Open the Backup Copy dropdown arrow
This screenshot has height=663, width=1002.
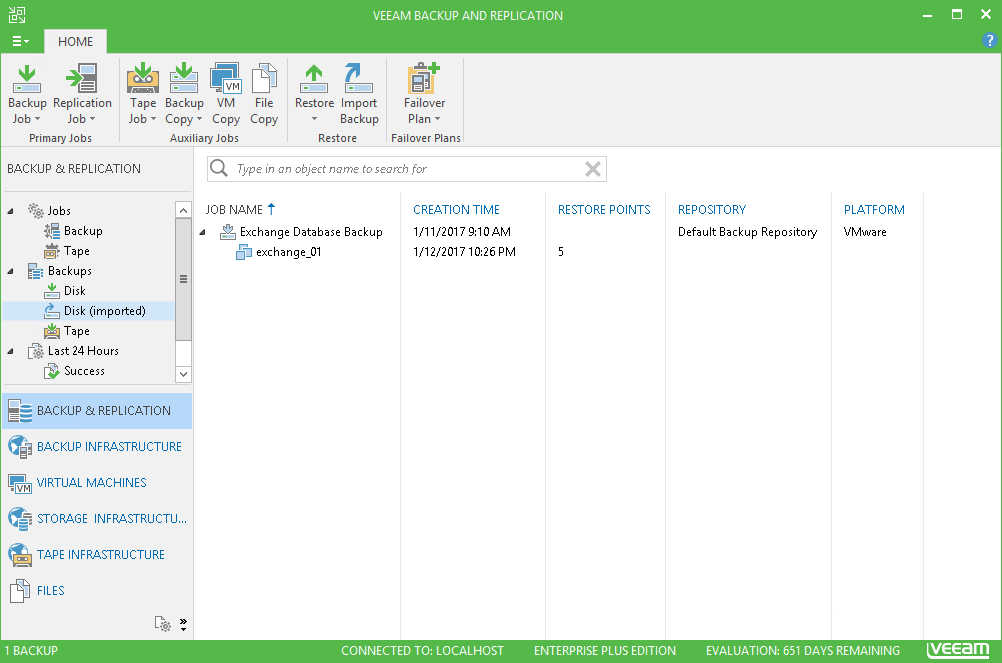click(199, 119)
